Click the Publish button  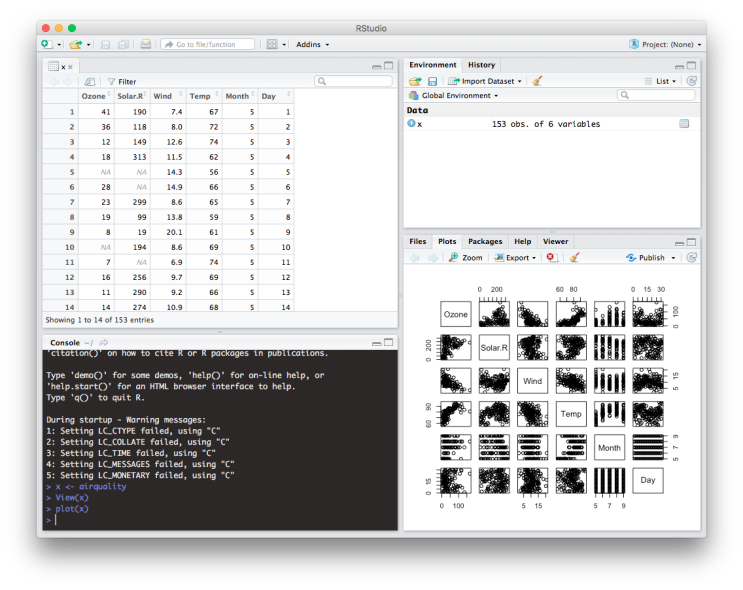pyautogui.click(x=650, y=257)
